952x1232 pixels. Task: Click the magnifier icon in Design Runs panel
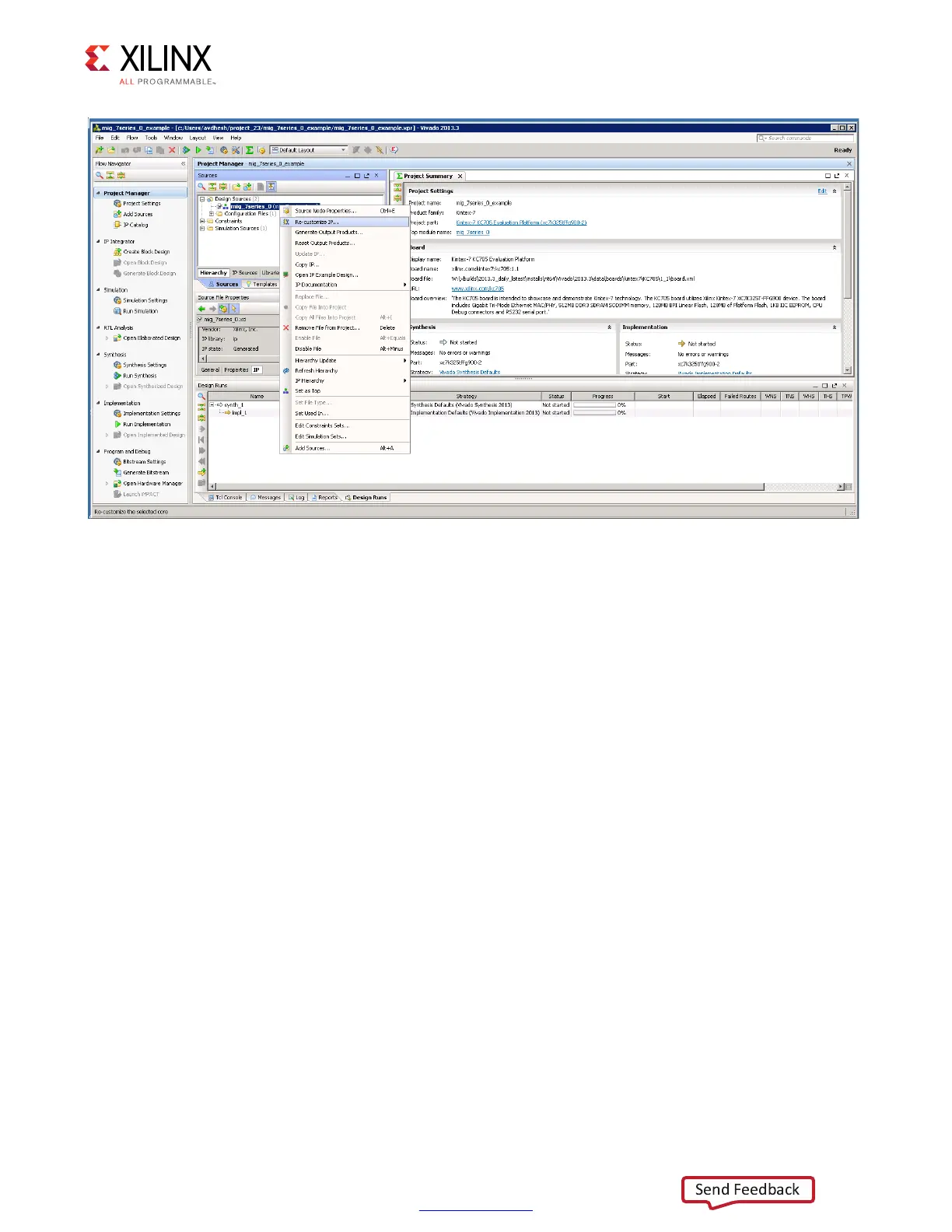(x=201, y=397)
